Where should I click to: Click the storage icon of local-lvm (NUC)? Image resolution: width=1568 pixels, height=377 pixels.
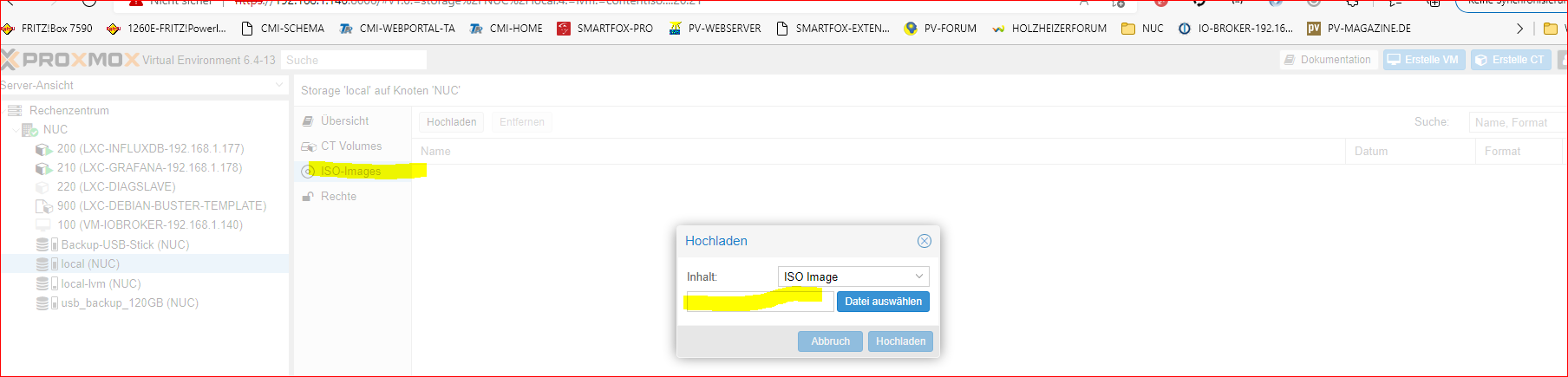coord(47,283)
